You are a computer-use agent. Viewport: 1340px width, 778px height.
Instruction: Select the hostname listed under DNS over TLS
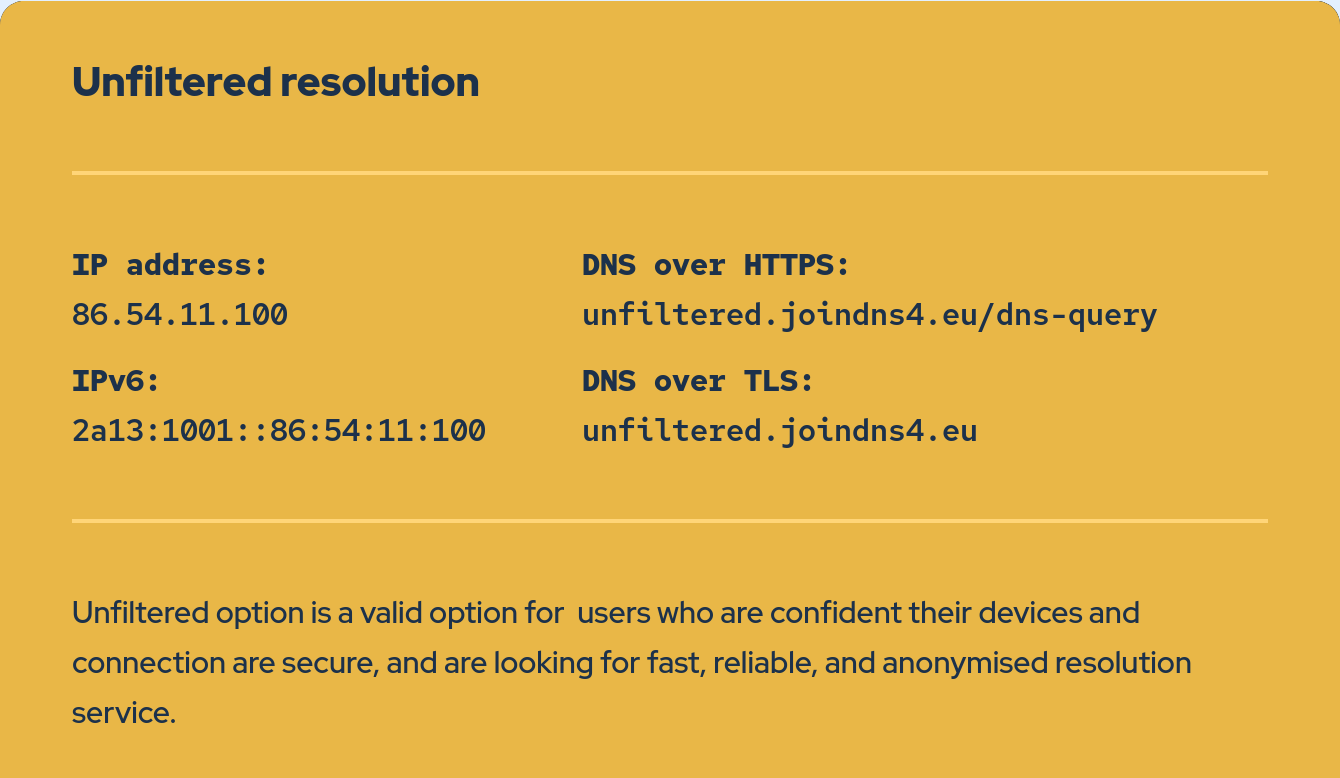(x=779, y=431)
